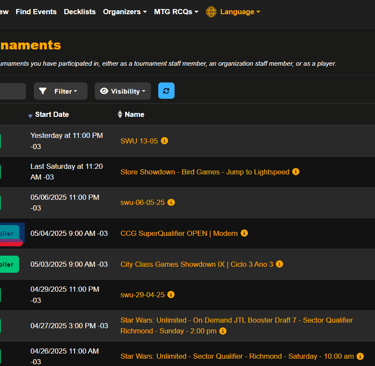Expand the MTG RCQs menu

(176, 12)
